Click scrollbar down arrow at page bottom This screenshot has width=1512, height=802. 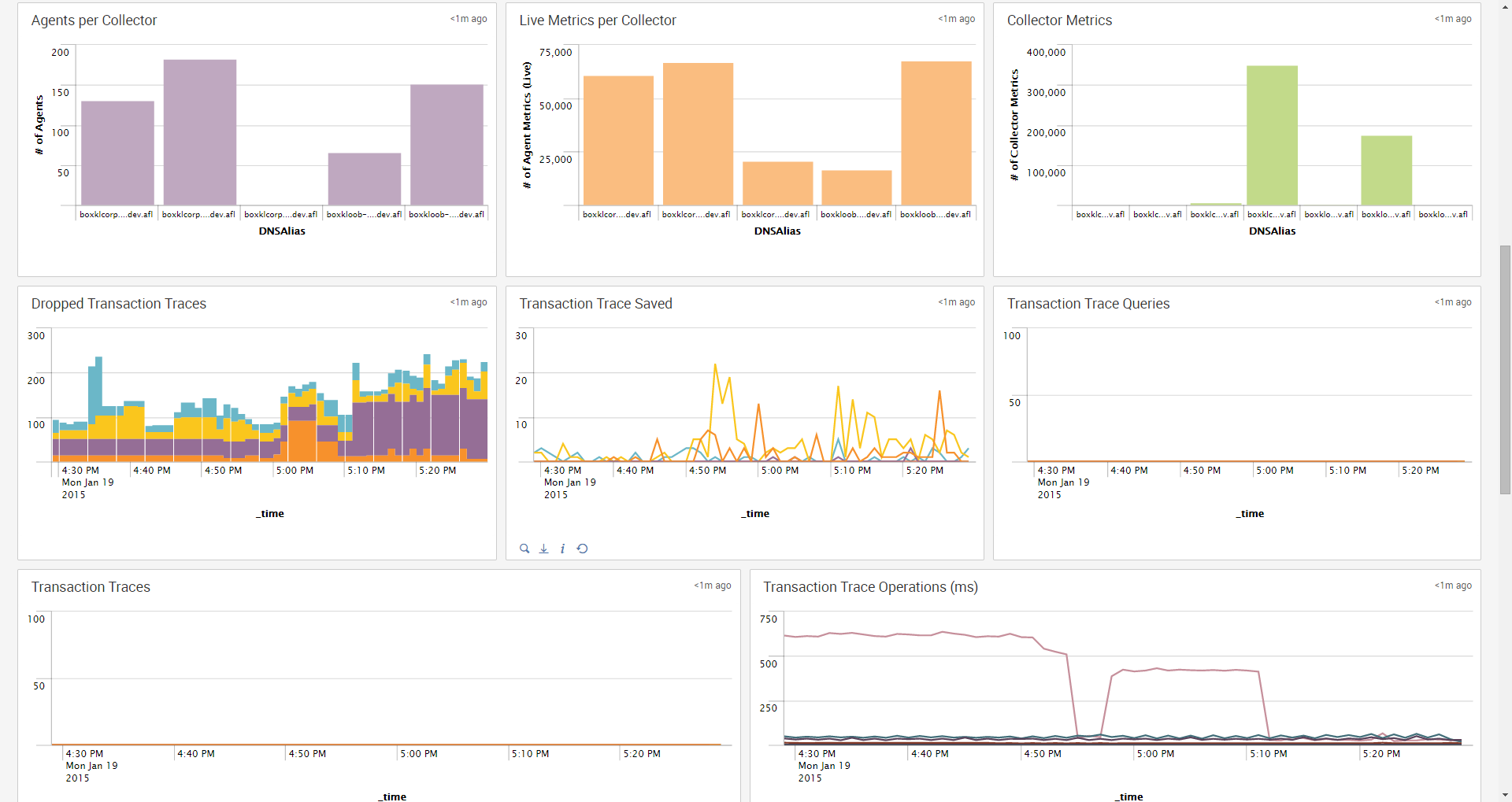tap(1505, 795)
